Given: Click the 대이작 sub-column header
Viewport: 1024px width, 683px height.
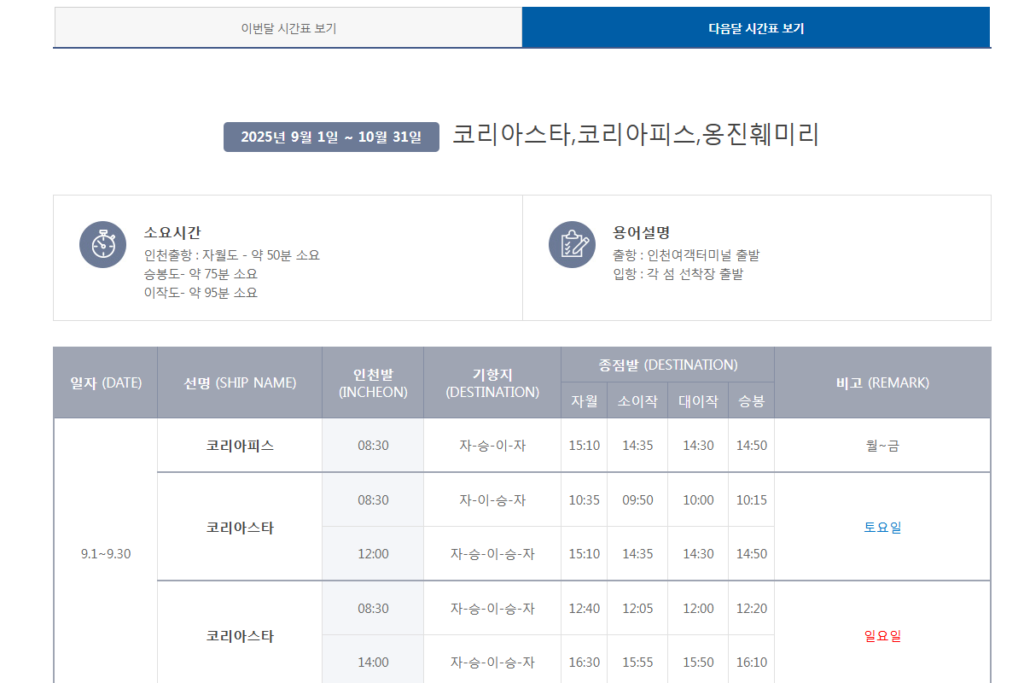Looking at the screenshot, I should [x=698, y=401].
